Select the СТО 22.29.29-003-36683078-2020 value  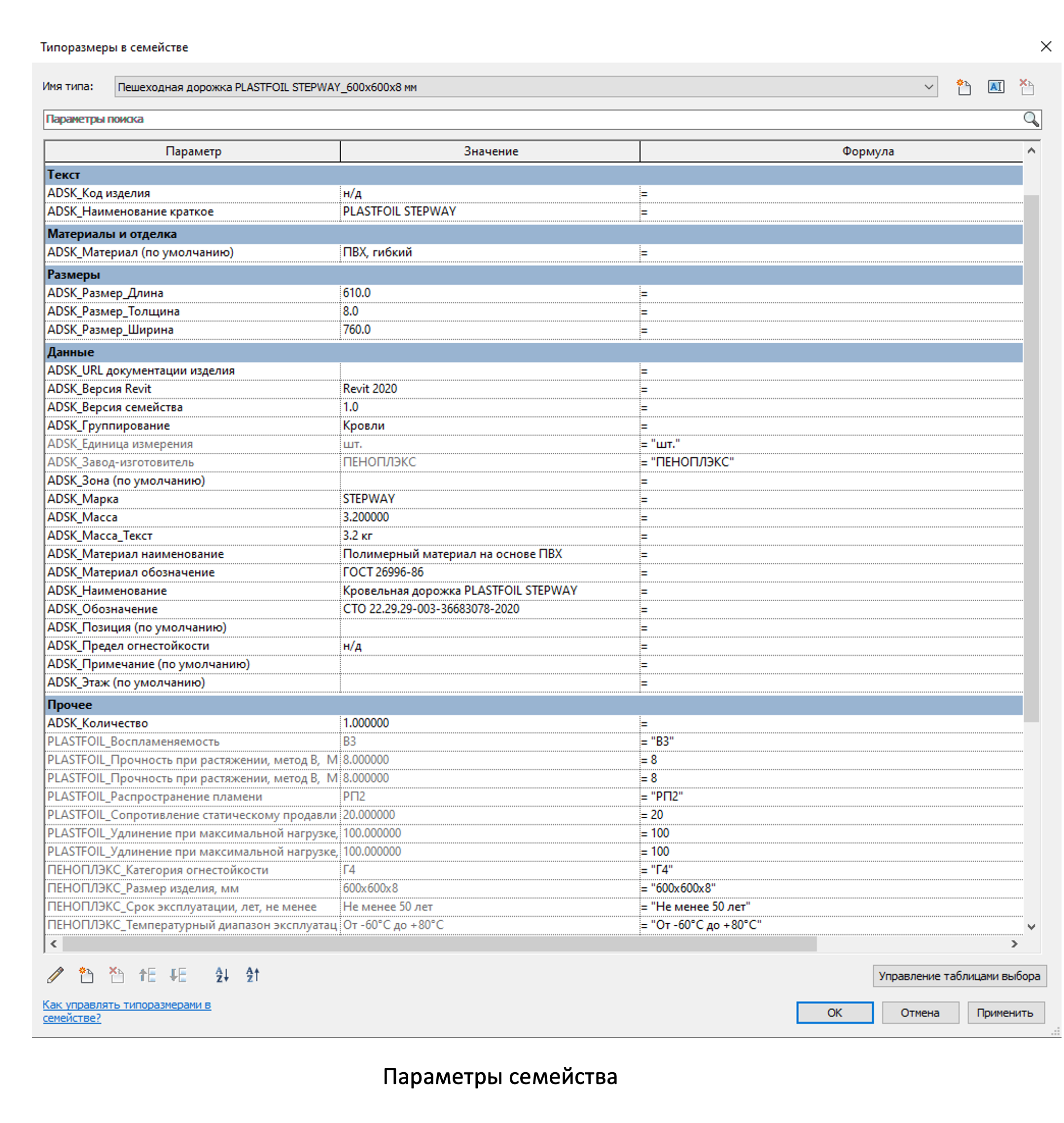(x=490, y=609)
